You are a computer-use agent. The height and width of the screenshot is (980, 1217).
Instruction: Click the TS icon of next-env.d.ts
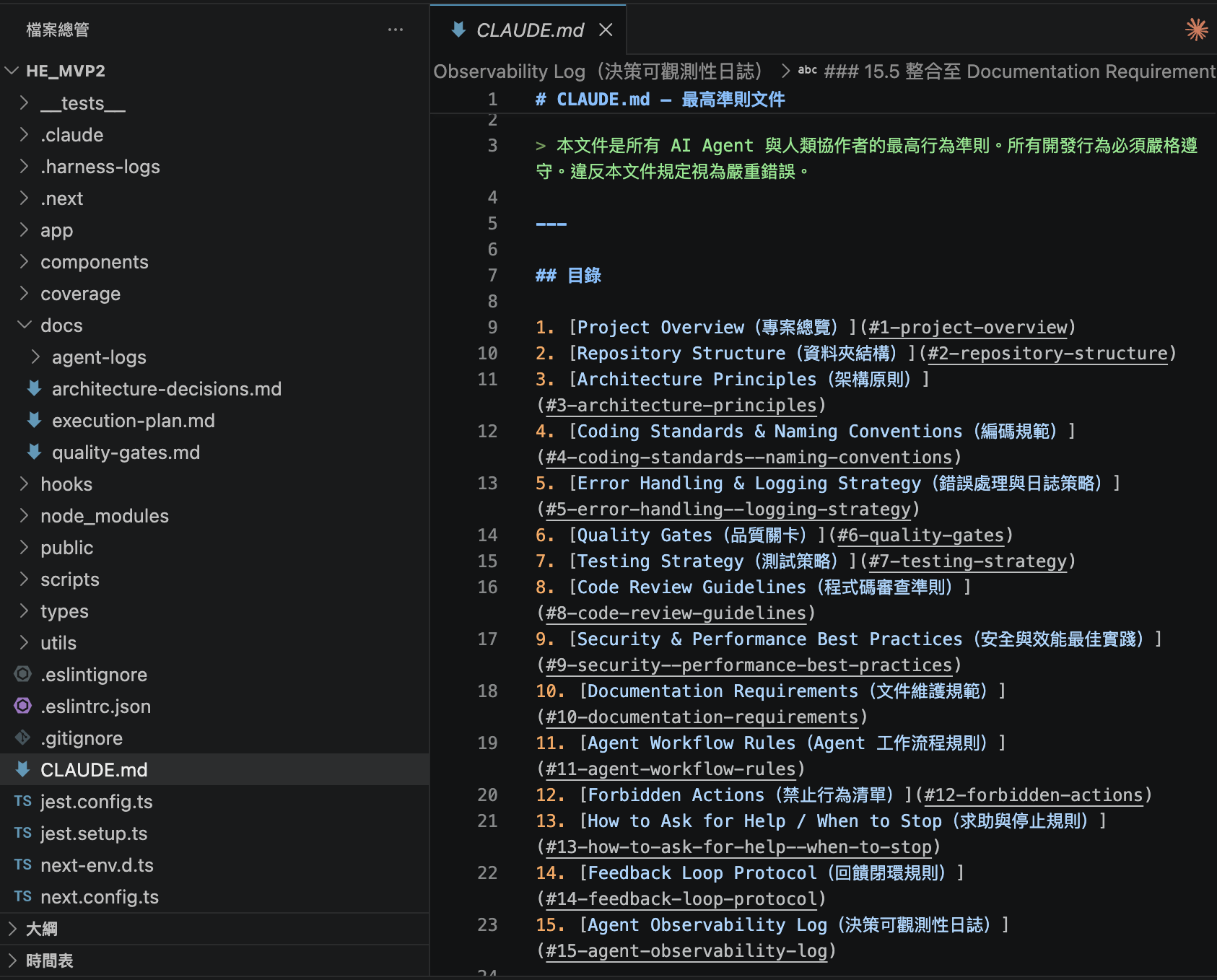pos(23,865)
